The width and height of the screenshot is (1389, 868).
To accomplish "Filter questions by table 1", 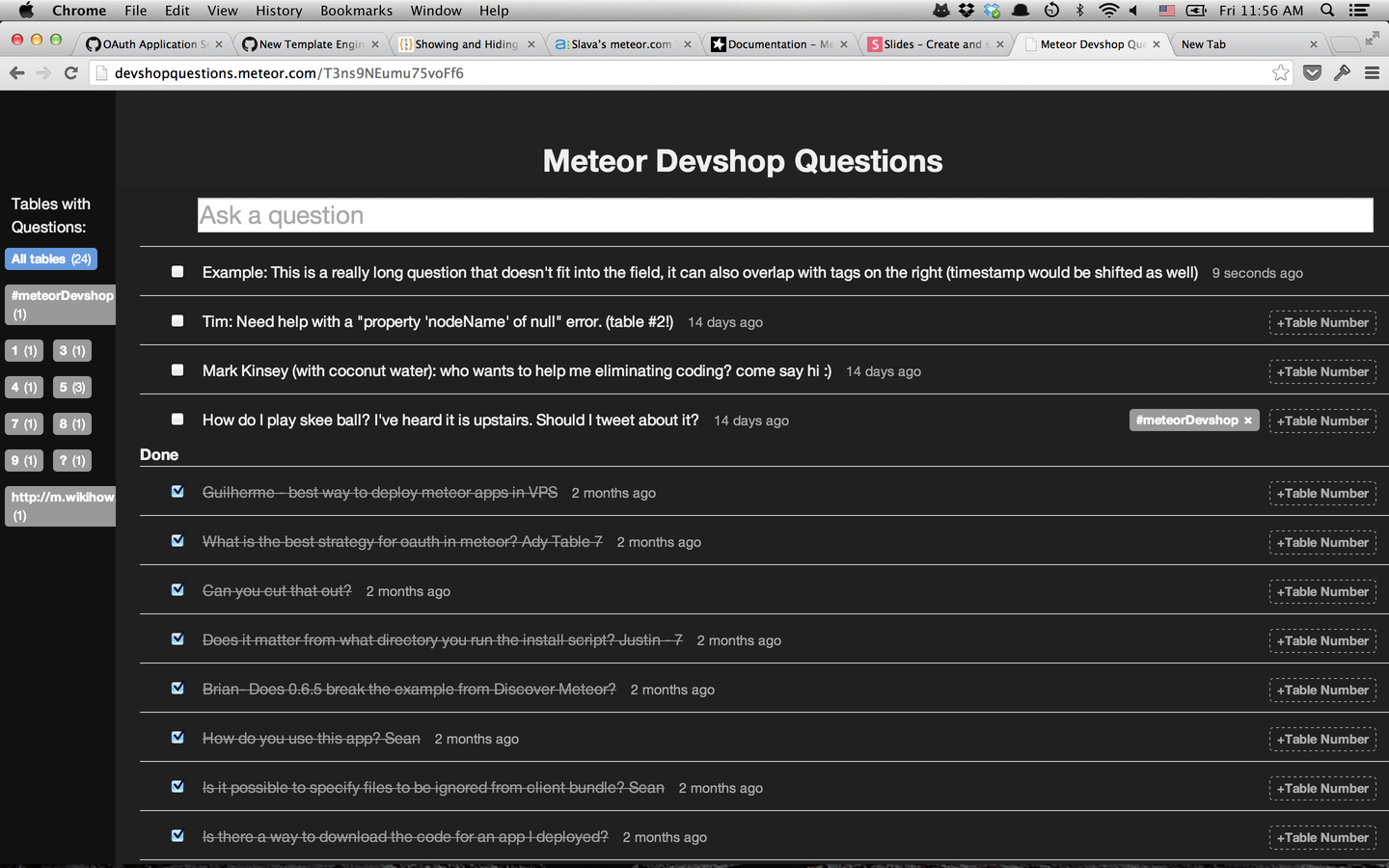I will pyautogui.click(x=24, y=351).
